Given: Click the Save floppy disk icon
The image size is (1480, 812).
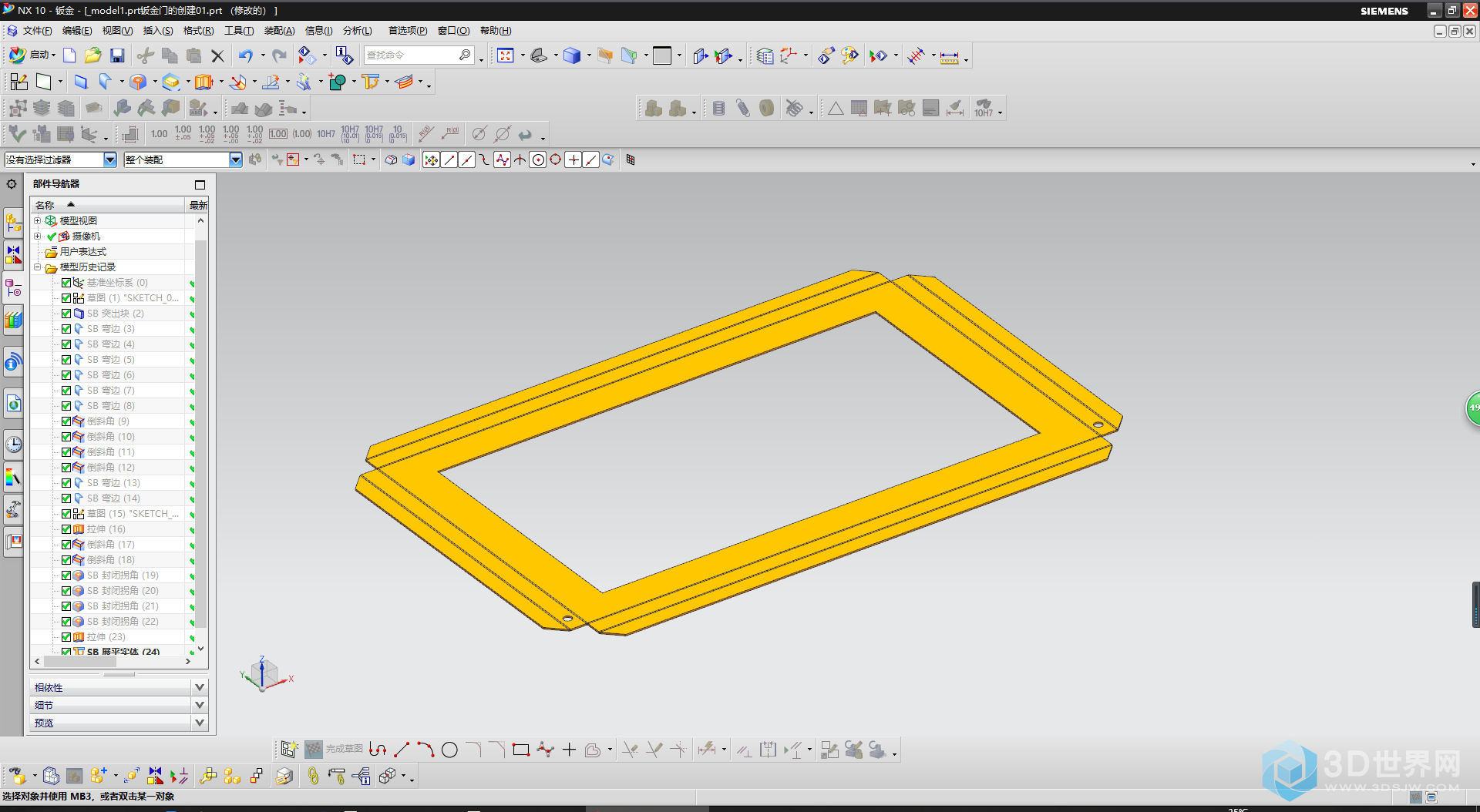Looking at the screenshot, I should click(x=117, y=55).
